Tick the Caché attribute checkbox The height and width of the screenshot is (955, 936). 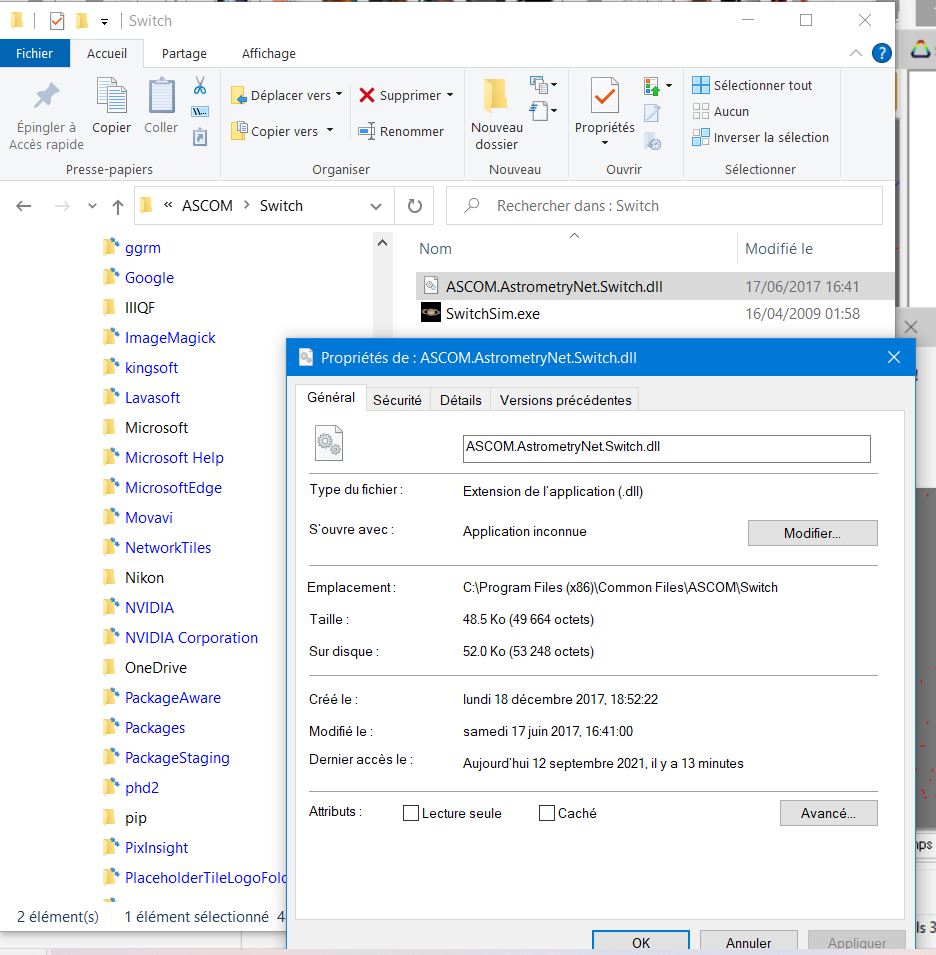(547, 813)
